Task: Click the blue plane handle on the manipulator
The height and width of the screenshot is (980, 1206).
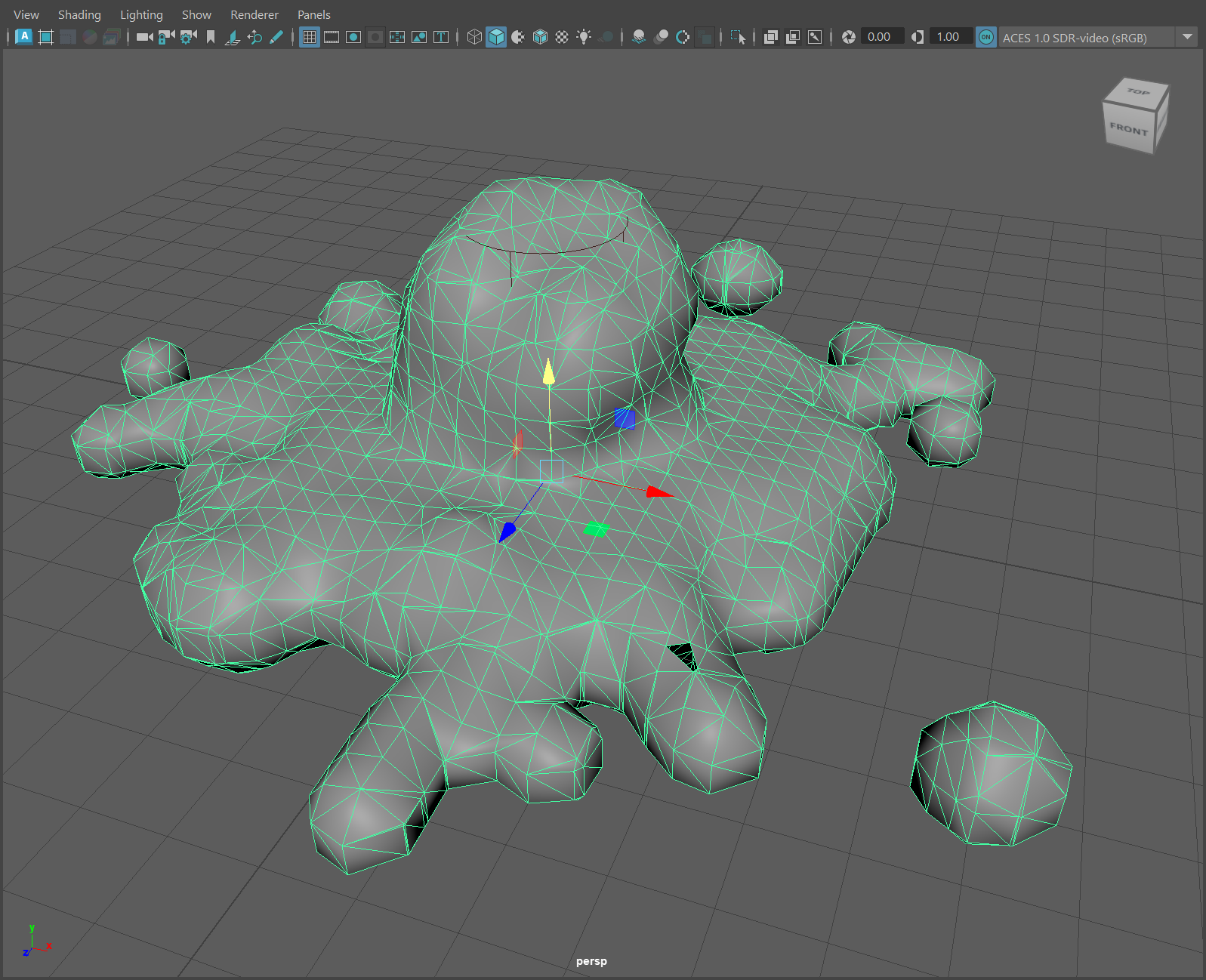Action: (625, 418)
